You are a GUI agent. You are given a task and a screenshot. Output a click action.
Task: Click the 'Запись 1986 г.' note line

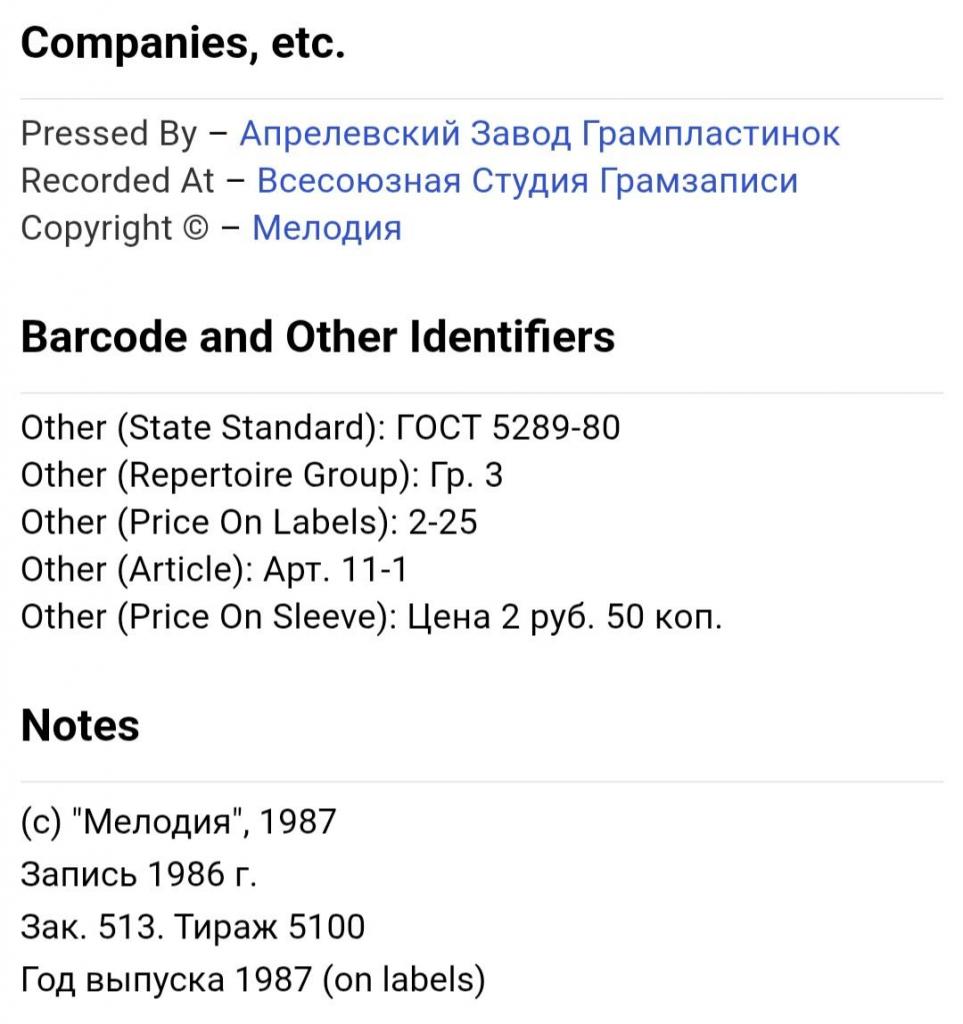139,875
